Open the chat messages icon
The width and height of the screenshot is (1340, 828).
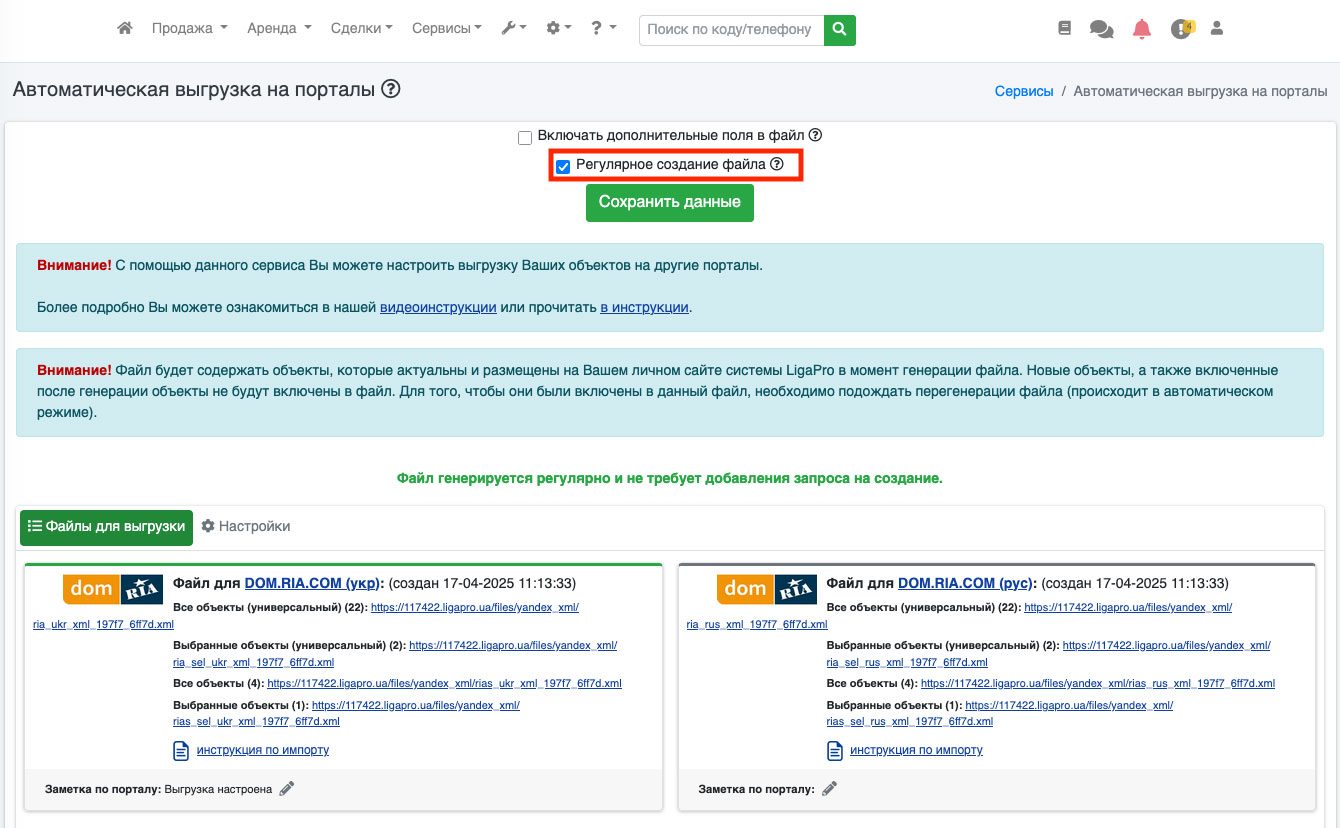(x=1101, y=29)
